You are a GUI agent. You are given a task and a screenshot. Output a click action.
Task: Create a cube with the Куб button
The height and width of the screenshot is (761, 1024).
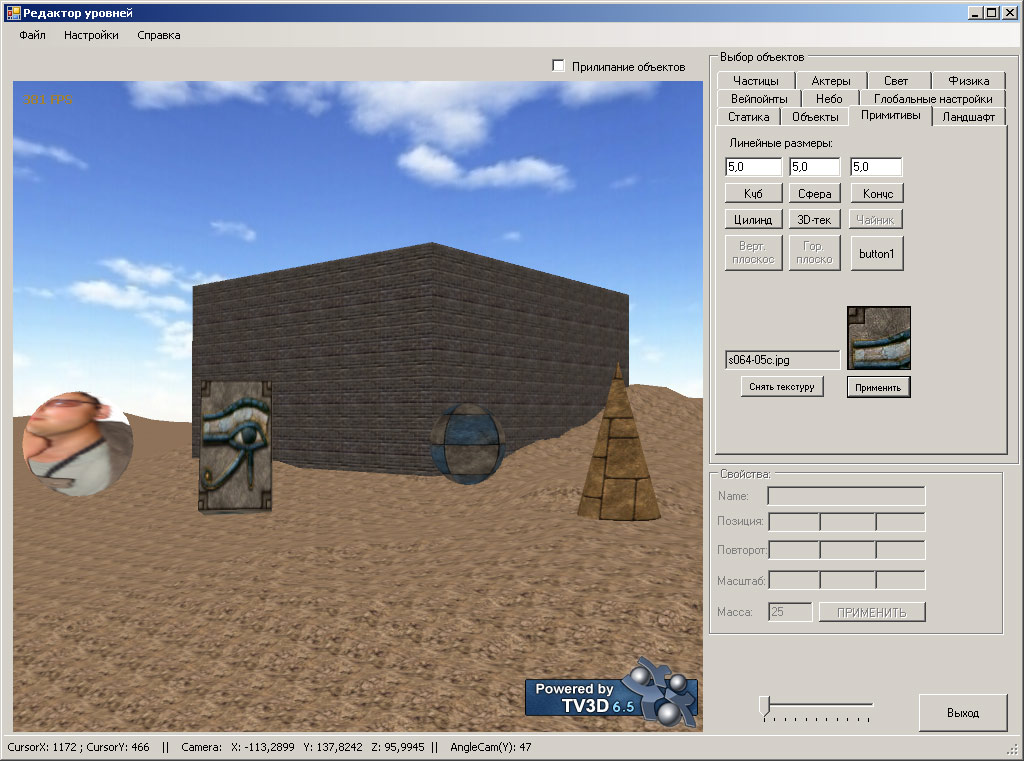click(x=753, y=193)
